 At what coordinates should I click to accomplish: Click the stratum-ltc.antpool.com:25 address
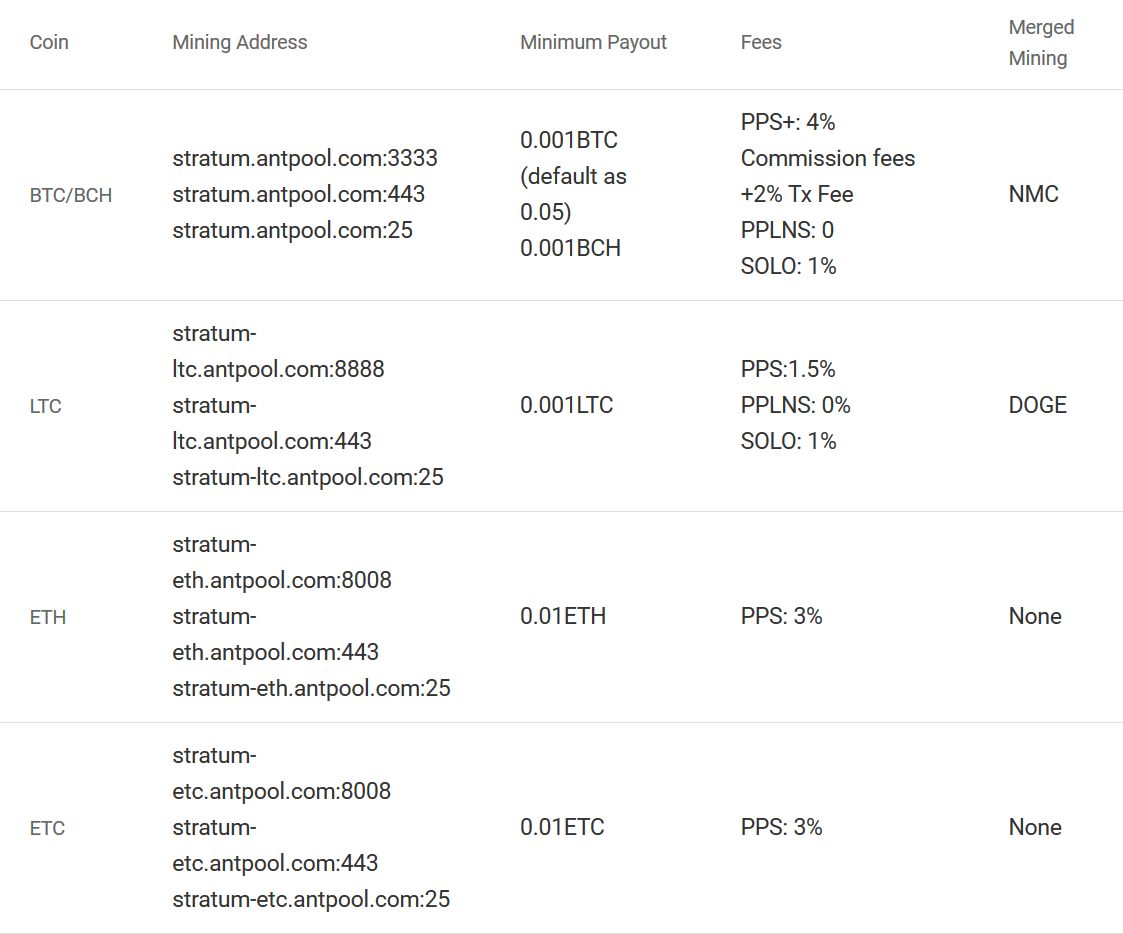pyautogui.click(x=308, y=477)
